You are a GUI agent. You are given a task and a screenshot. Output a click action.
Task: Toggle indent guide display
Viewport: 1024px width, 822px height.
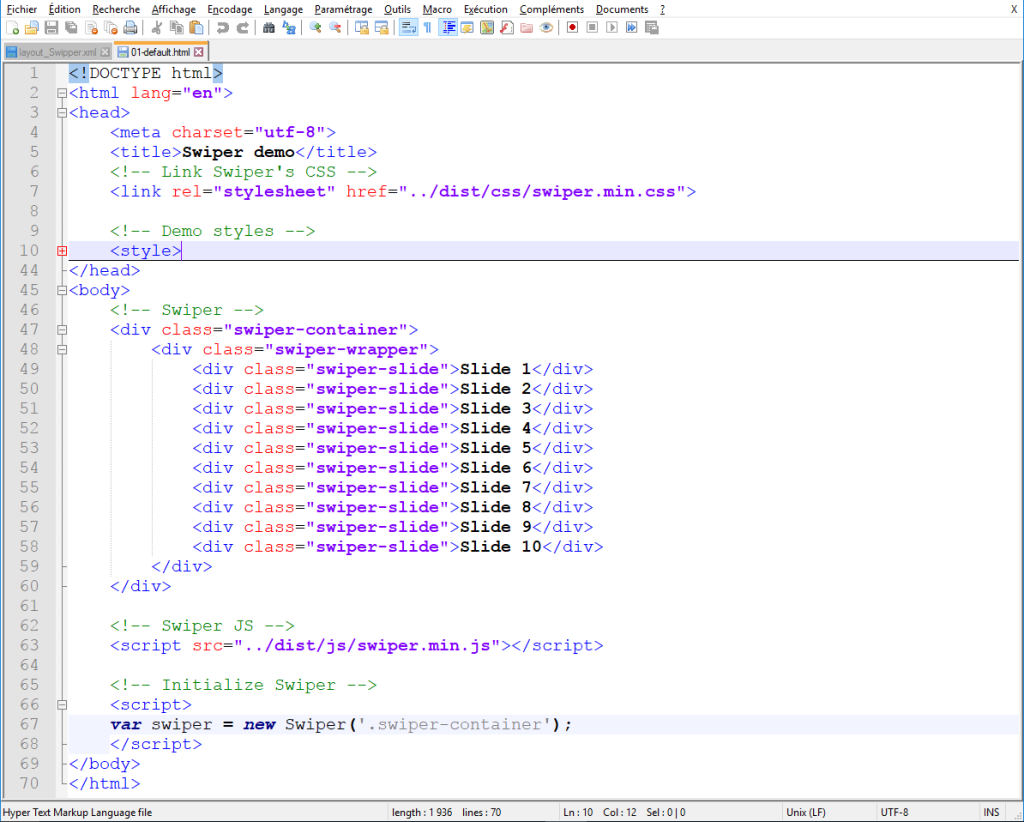pyautogui.click(x=448, y=27)
